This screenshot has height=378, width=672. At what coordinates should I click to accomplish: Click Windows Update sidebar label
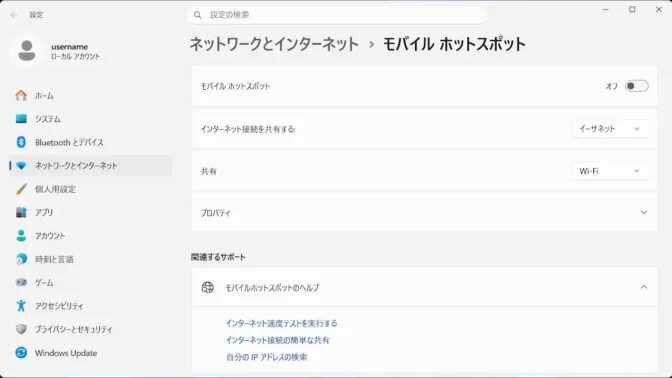[x=66, y=353]
